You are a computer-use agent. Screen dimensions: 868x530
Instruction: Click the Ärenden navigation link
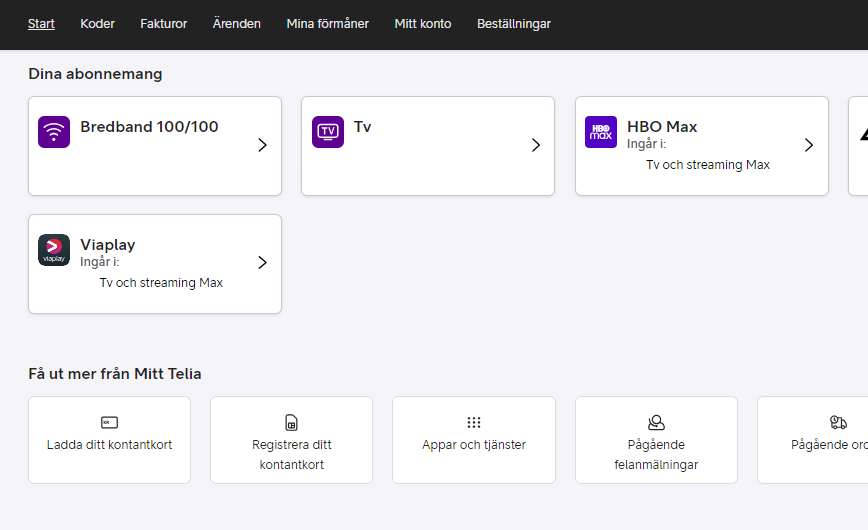tap(237, 24)
